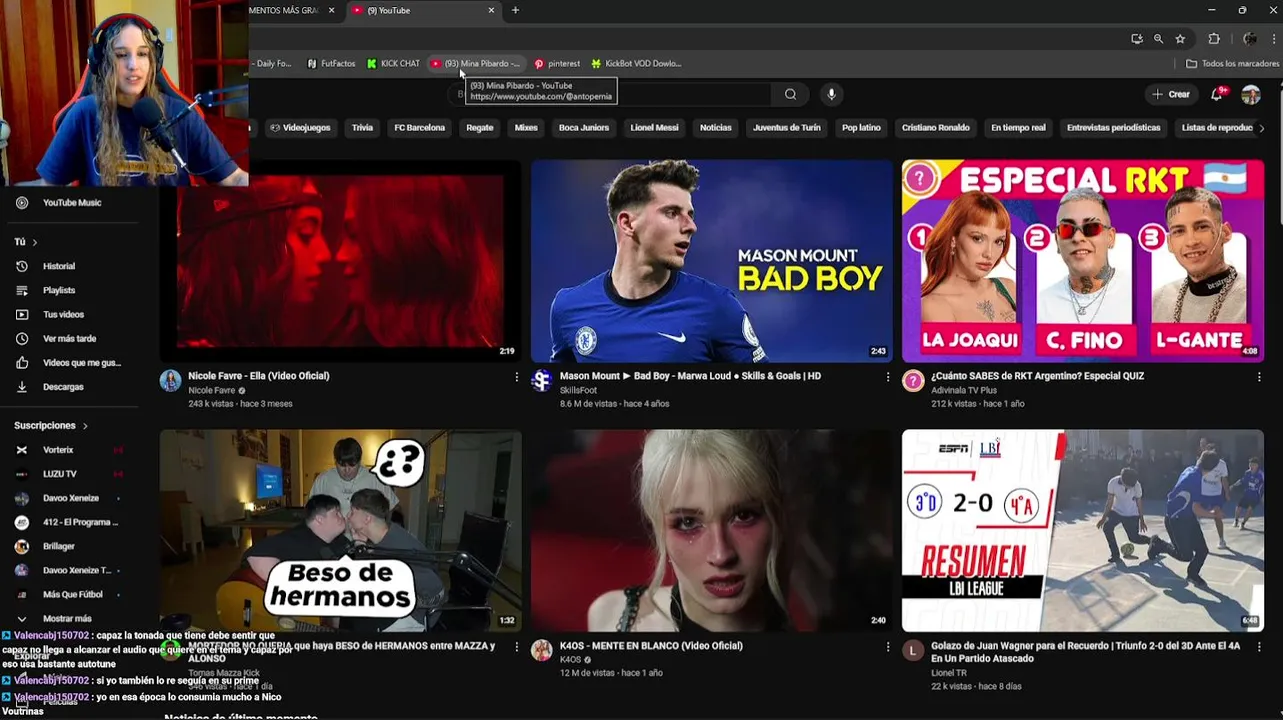The width and height of the screenshot is (1283, 720).
Task: Select the Cristiano Ronaldo filter chip
Action: (x=936, y=128)
